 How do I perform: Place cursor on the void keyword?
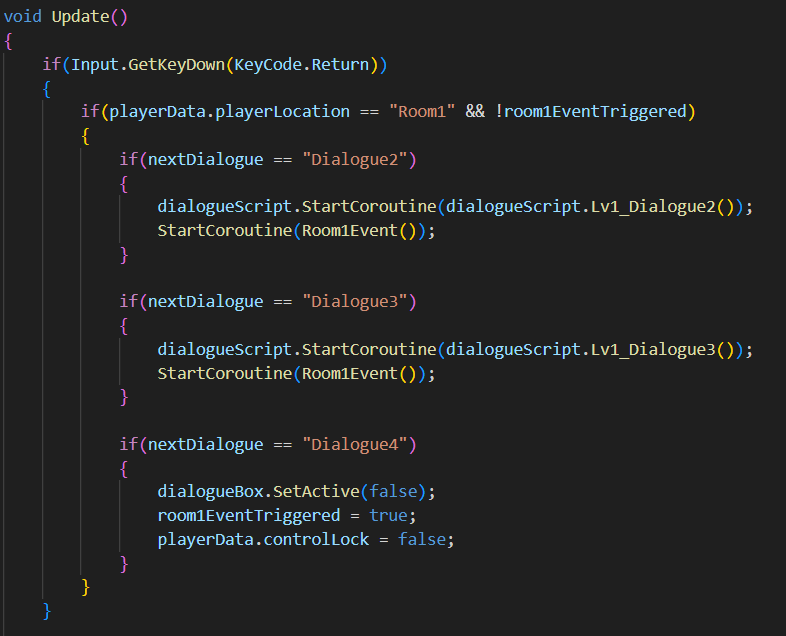[x=23, y=17]
